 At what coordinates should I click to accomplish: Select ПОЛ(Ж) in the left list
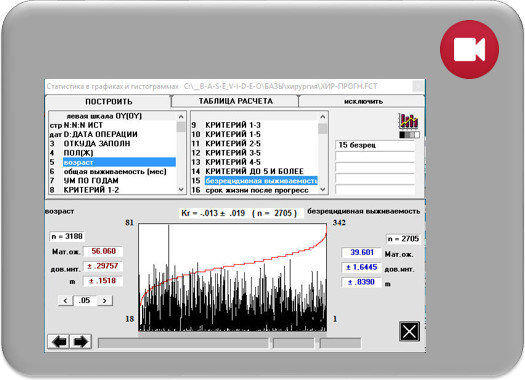(79, 153)
